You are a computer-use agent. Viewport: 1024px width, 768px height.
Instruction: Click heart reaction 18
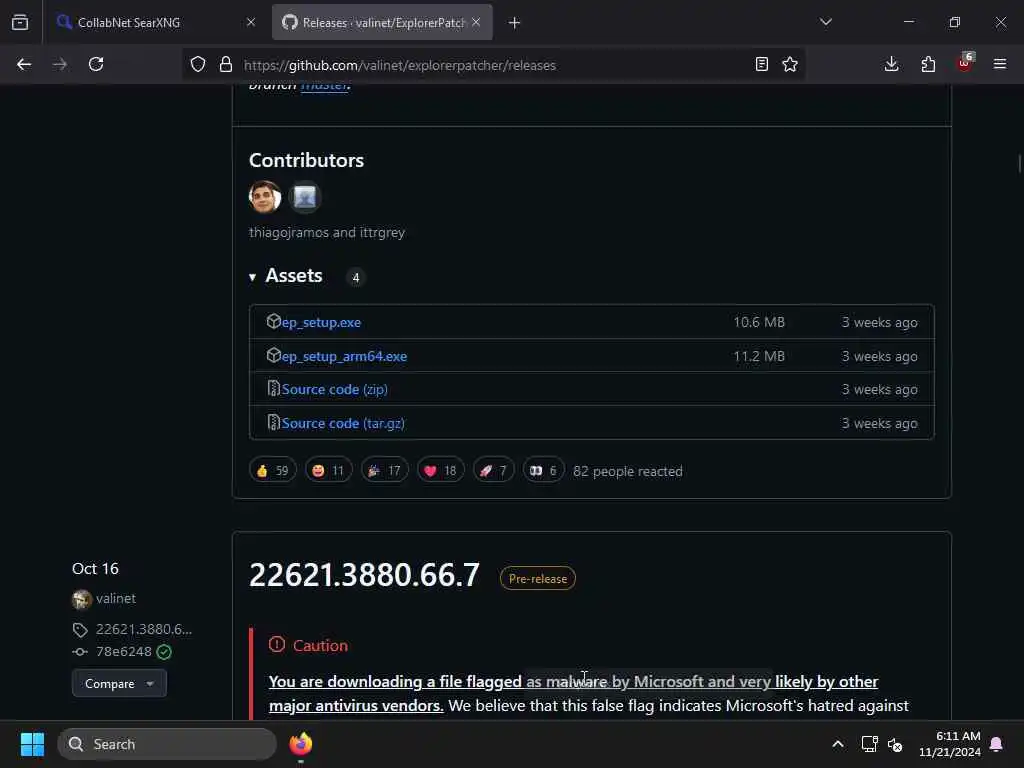point(441,470)
